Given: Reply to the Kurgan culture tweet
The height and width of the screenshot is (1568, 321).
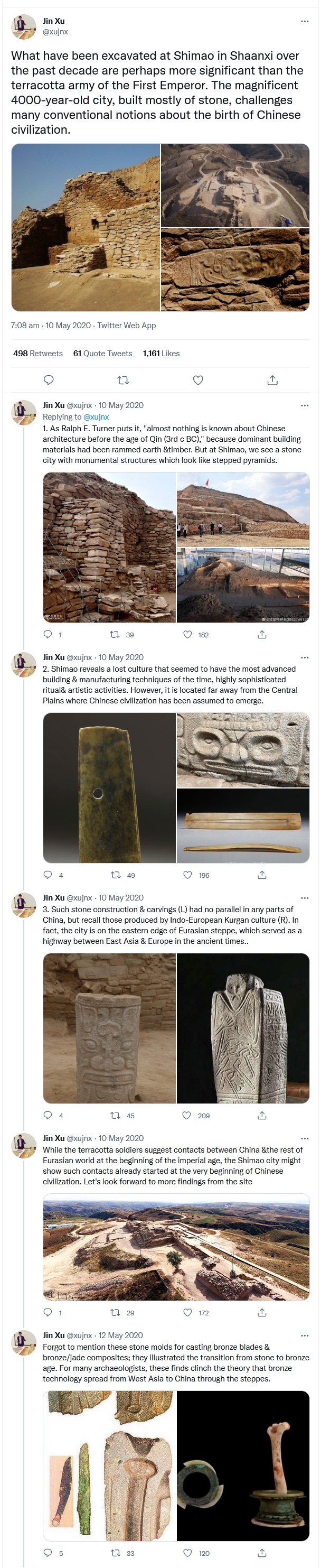Looking at the screenshot, I should (x=48, y=1115).
